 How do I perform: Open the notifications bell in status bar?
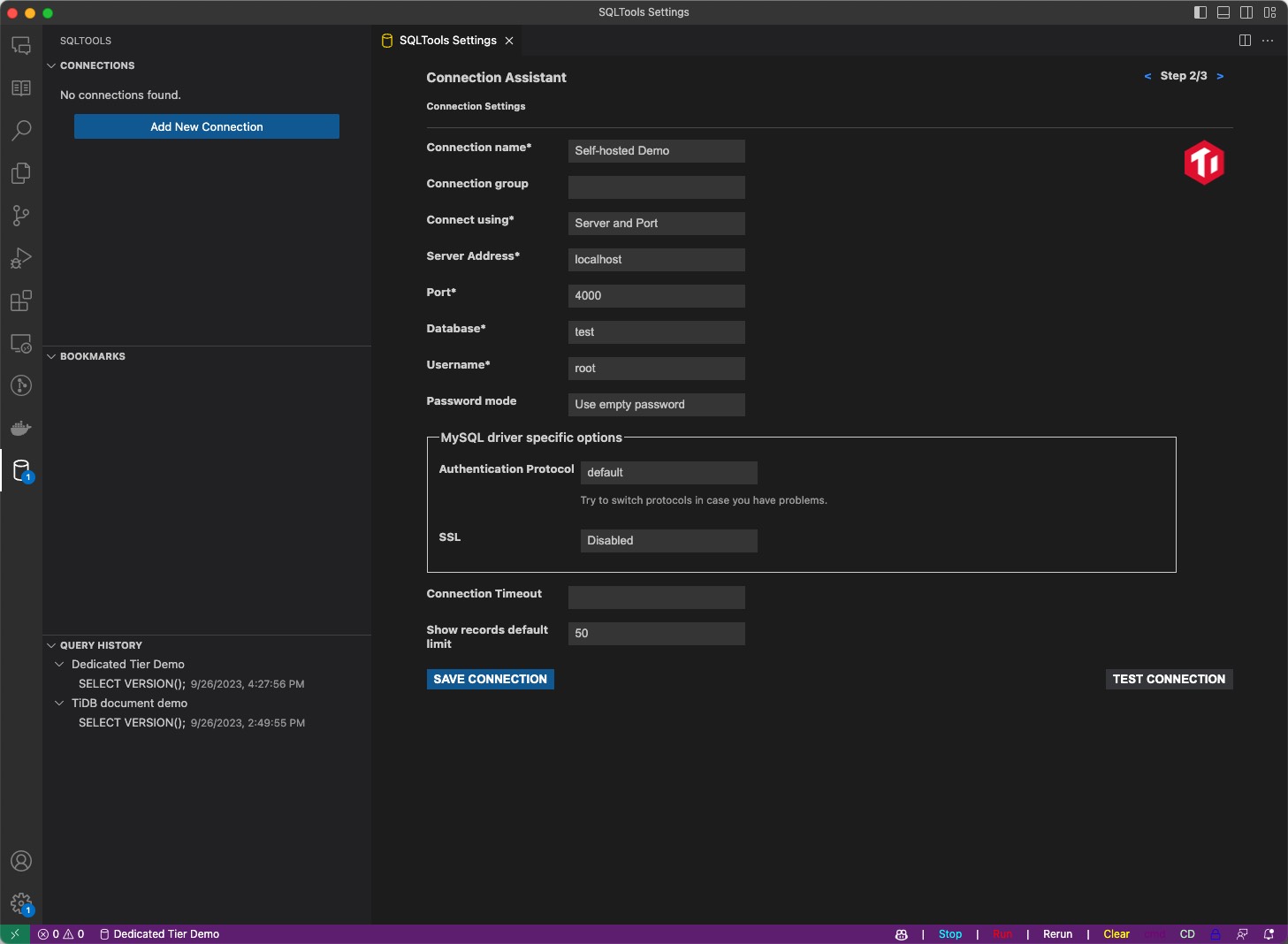pyautogui.click(x=1269, y=934)
